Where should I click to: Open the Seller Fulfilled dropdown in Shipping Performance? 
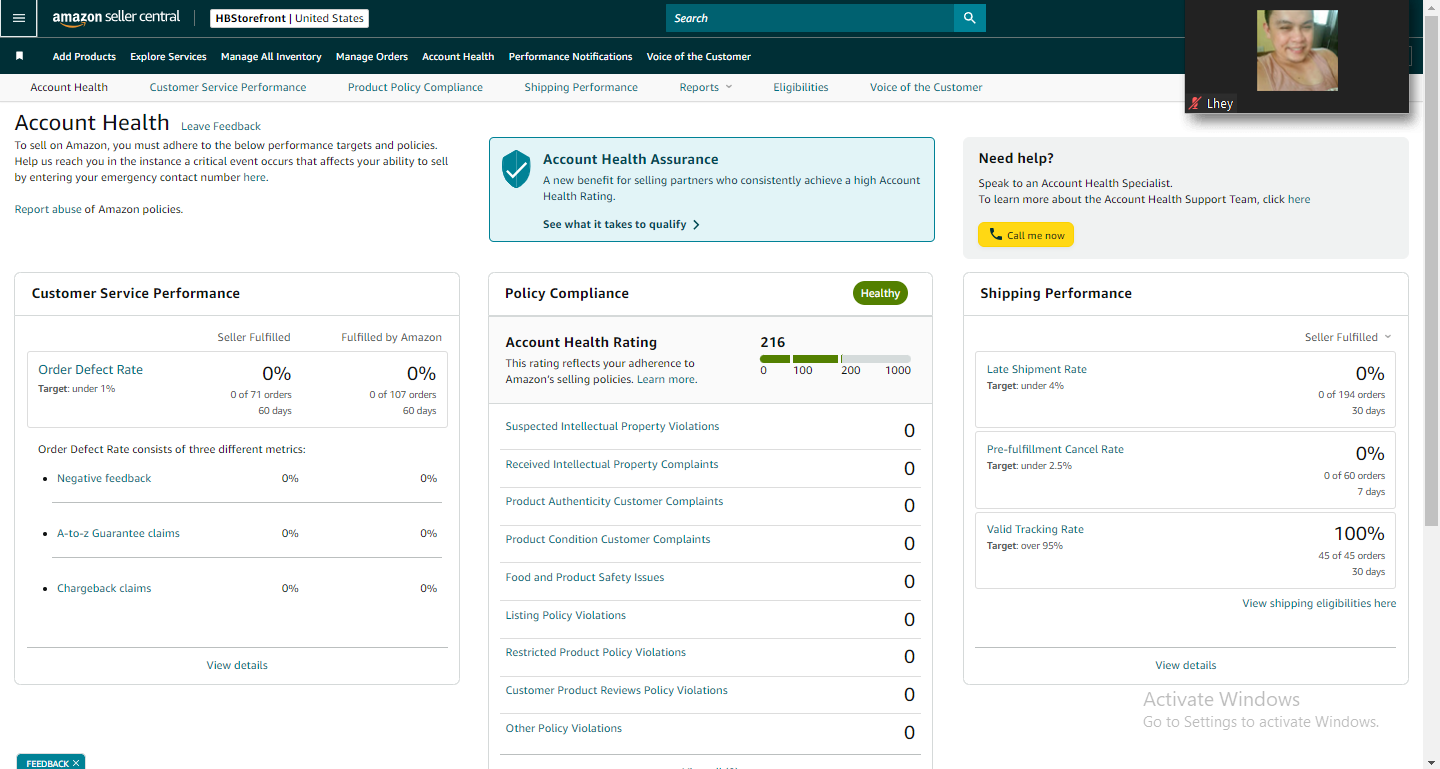[x=1348, y=337]
